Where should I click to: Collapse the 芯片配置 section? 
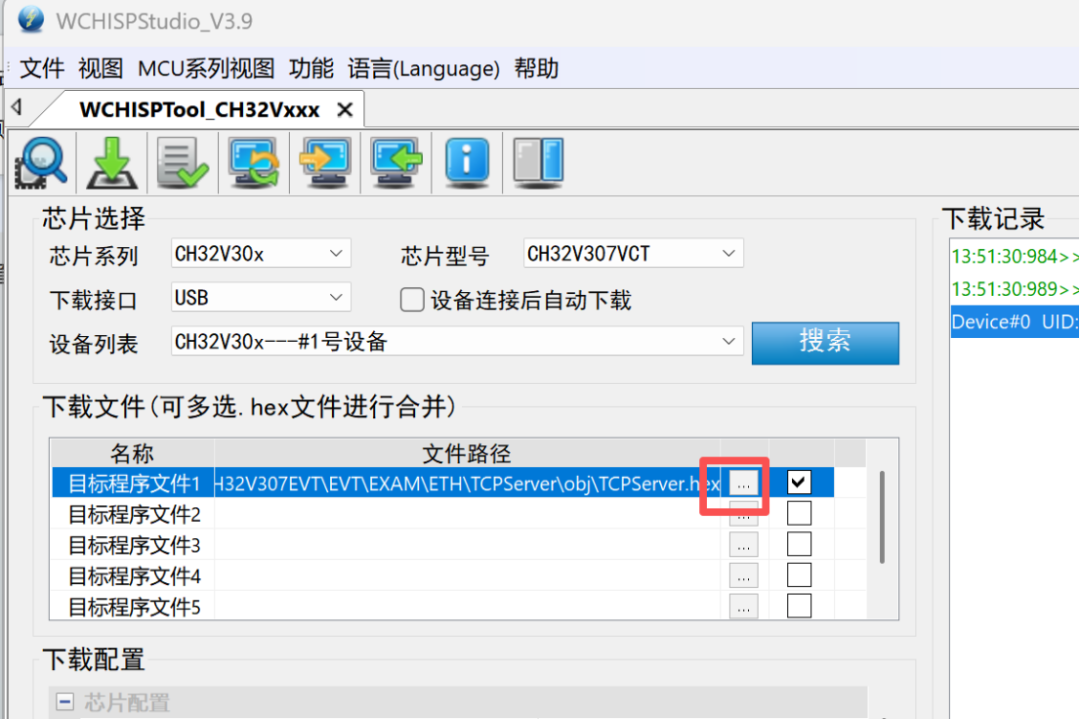coord(65,702)
